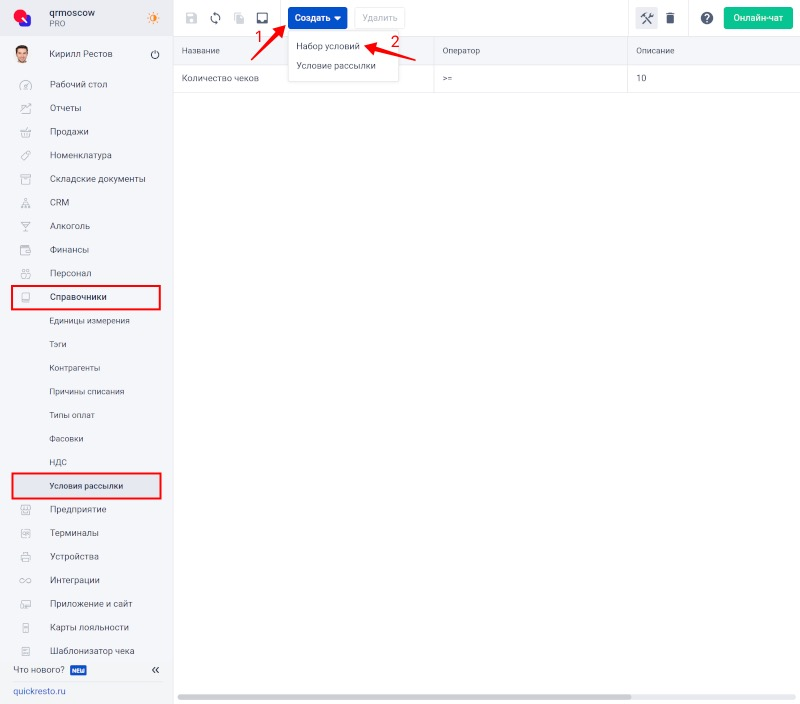This screenshot has height=704, width=800.
Task: Click the Персонал people icon
Action: 26,273
